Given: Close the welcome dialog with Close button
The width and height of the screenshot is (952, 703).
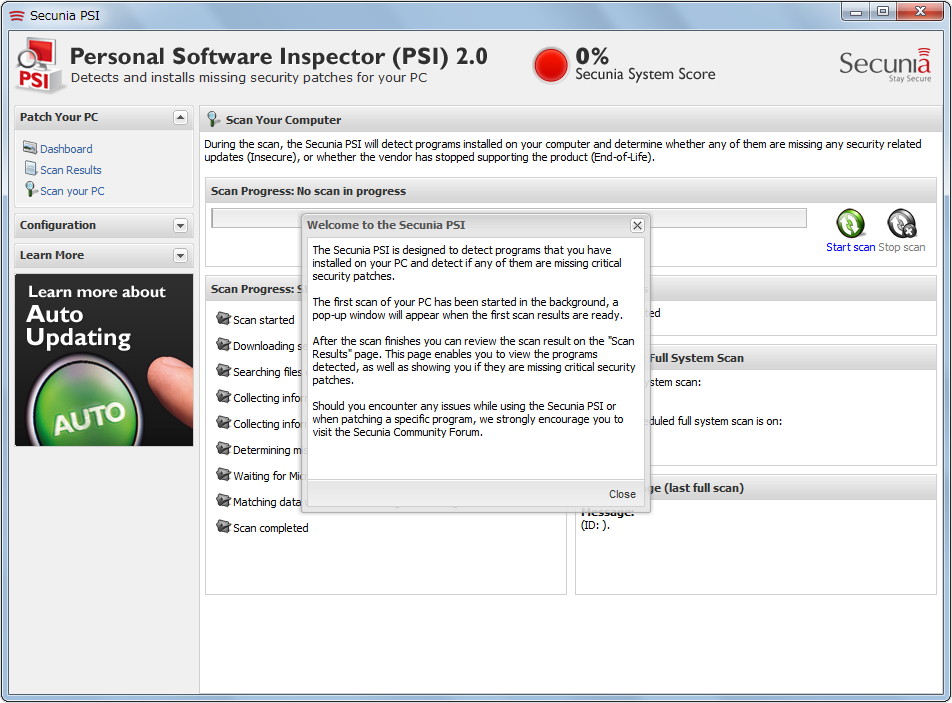Looking at the screenshot, I should coord(622,494).
